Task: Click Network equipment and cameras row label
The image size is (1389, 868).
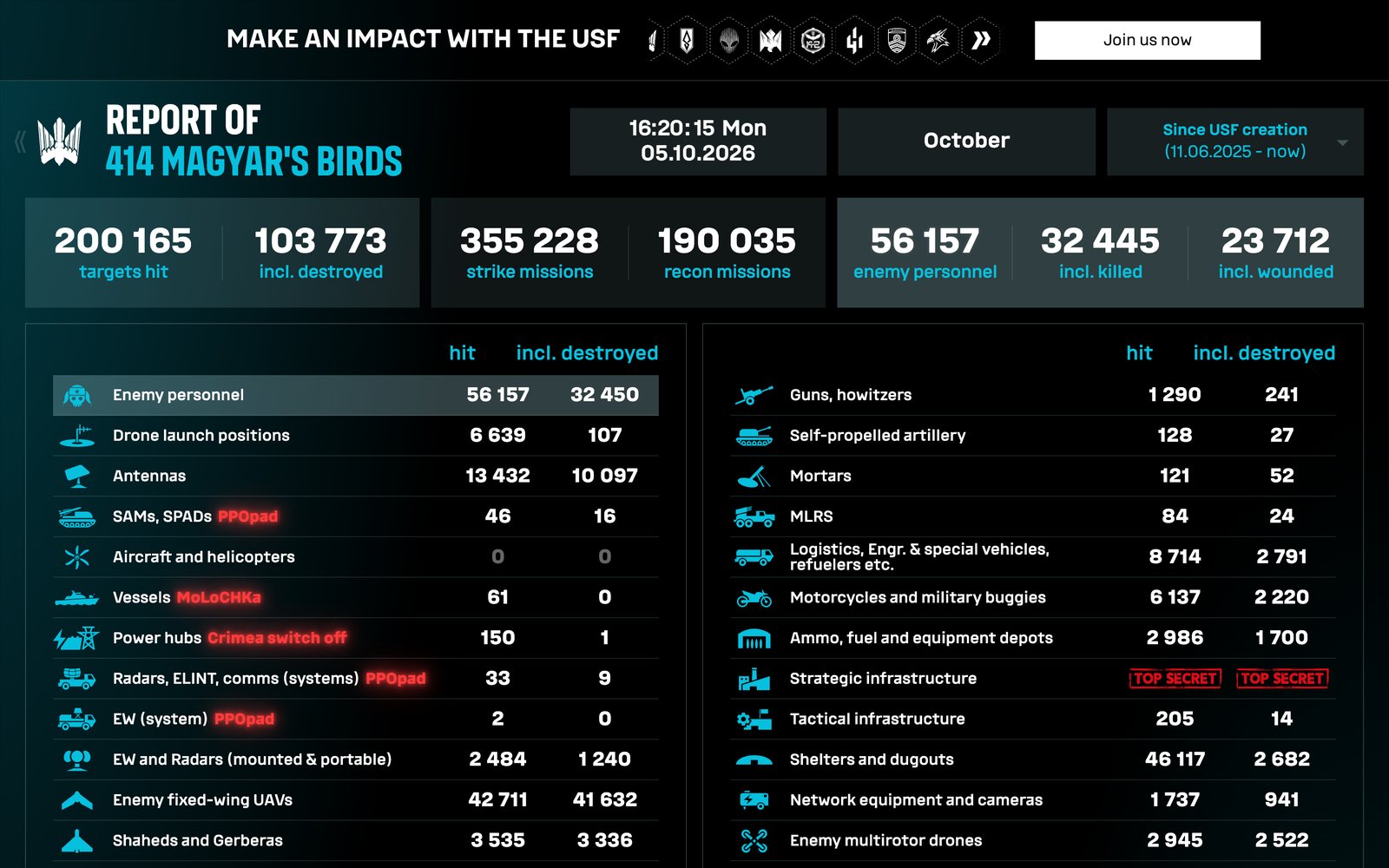Action: pos(916,799)
